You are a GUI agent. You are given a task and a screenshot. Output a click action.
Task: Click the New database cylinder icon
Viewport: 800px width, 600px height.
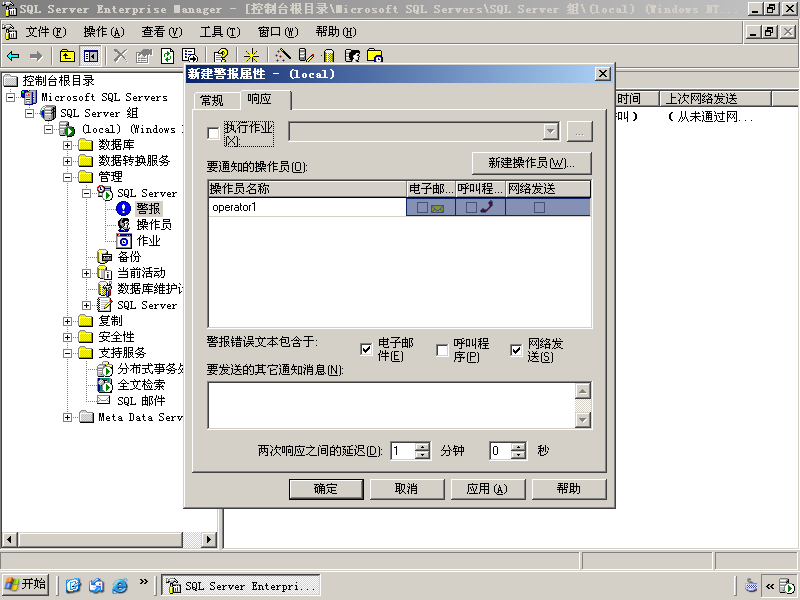click(329, 56)
